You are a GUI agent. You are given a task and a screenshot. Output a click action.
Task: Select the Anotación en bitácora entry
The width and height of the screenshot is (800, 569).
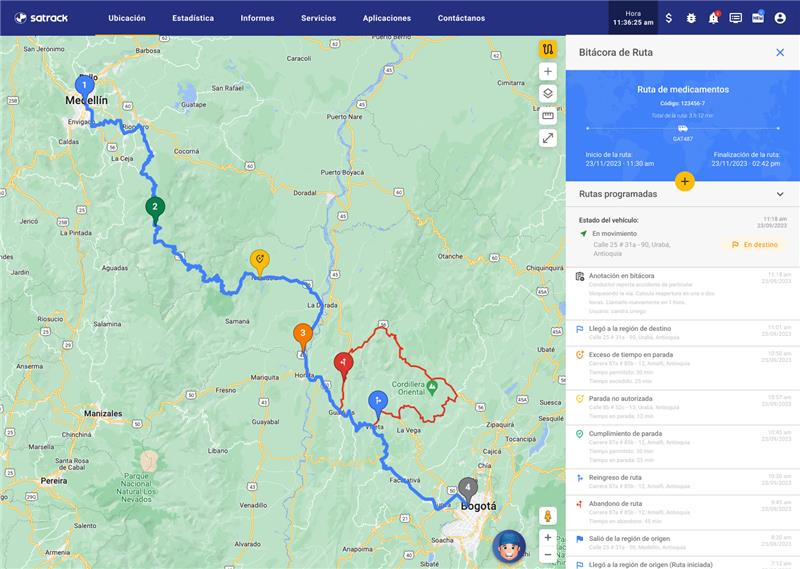683,293
